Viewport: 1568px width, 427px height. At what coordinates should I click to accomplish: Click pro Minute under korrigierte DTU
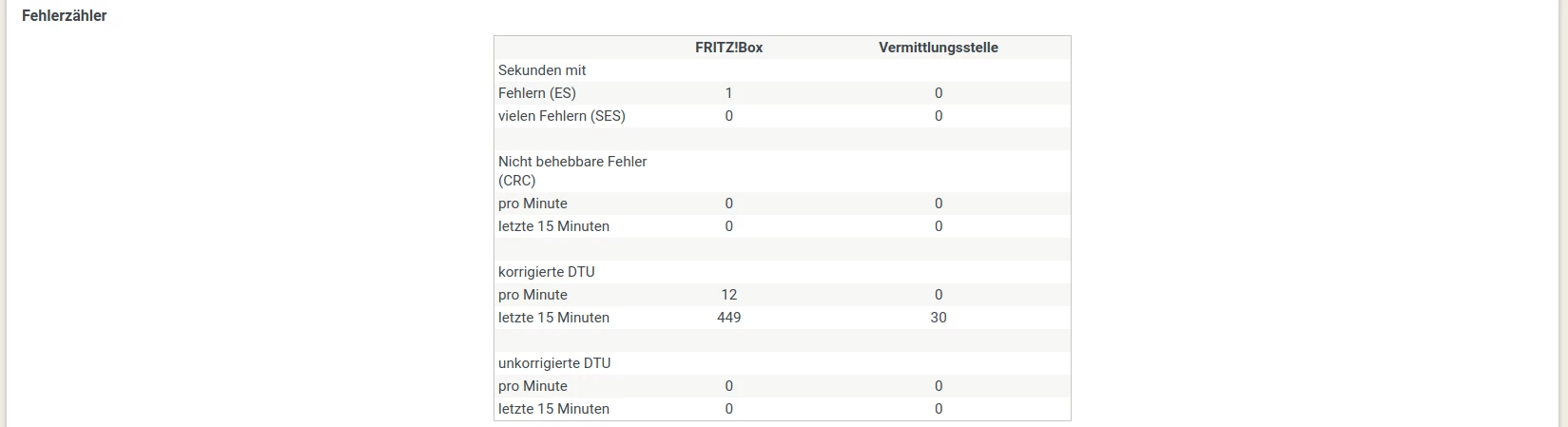pyautogui.click(x=532, y=295)
